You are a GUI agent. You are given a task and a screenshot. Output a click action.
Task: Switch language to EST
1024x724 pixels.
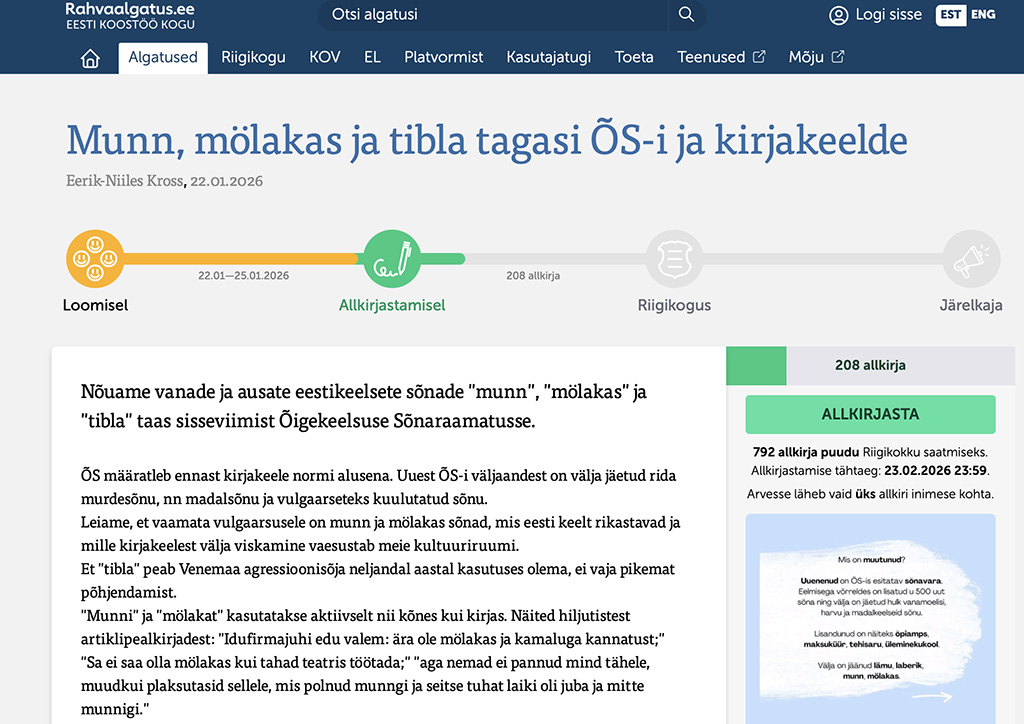click(x=950, y=15)
